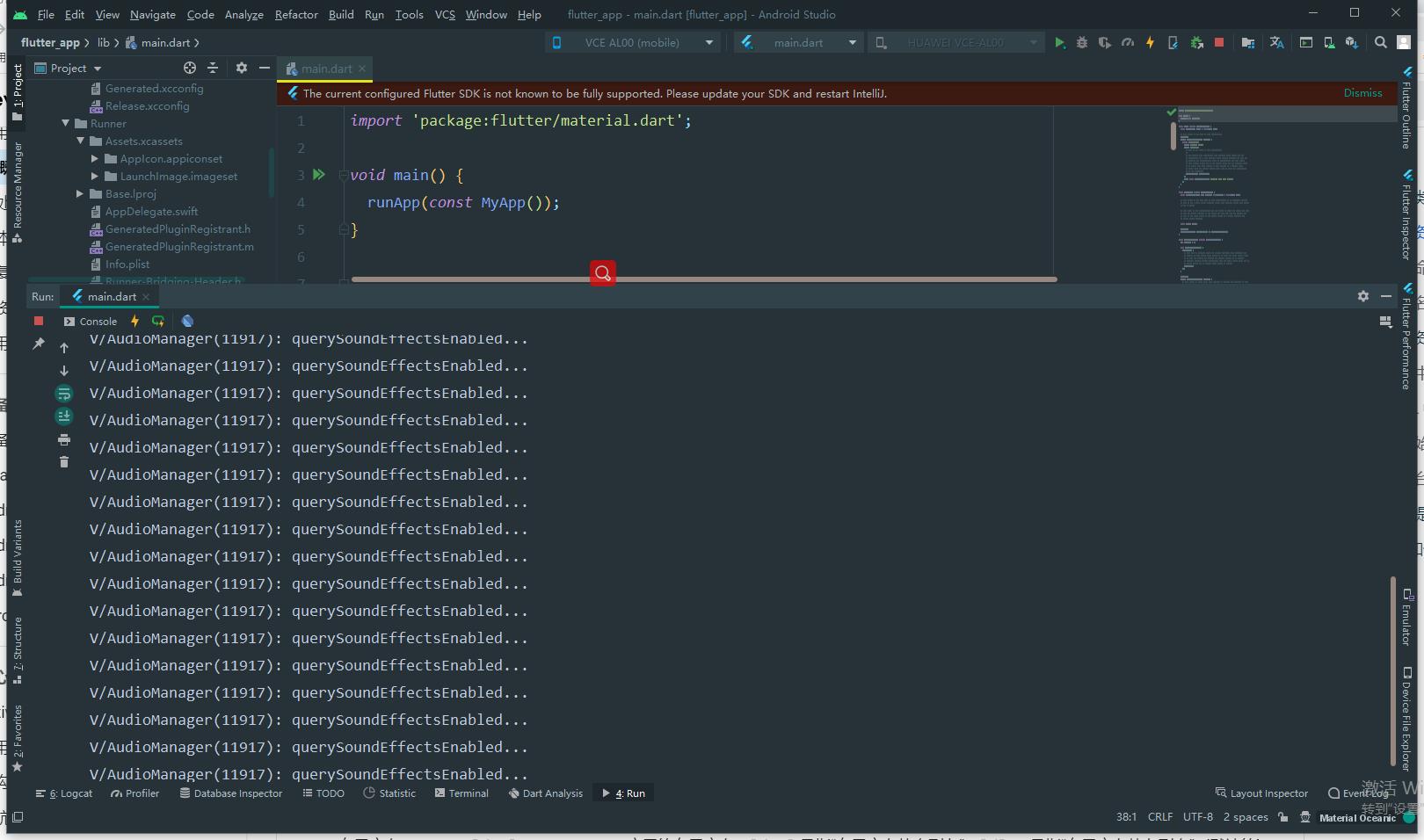Image resolution: width=1424 pixels, height=840 pixels.
Task: Open the Flutter Outline side panel
Action: pos(1406,106)
